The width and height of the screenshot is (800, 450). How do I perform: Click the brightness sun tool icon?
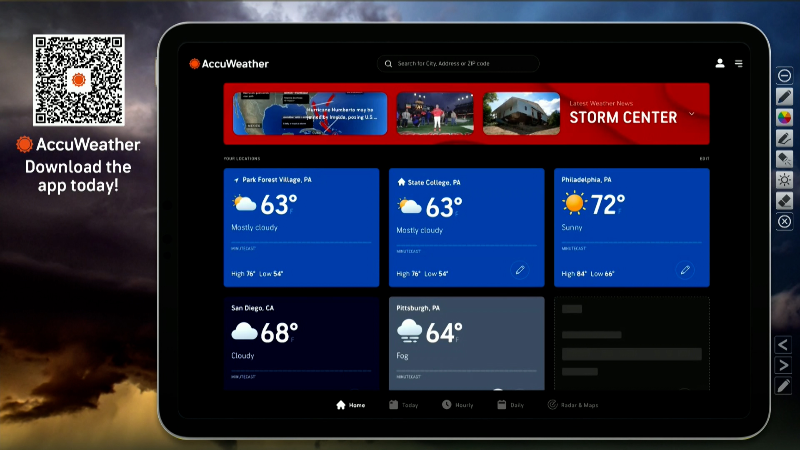point(784,180)
